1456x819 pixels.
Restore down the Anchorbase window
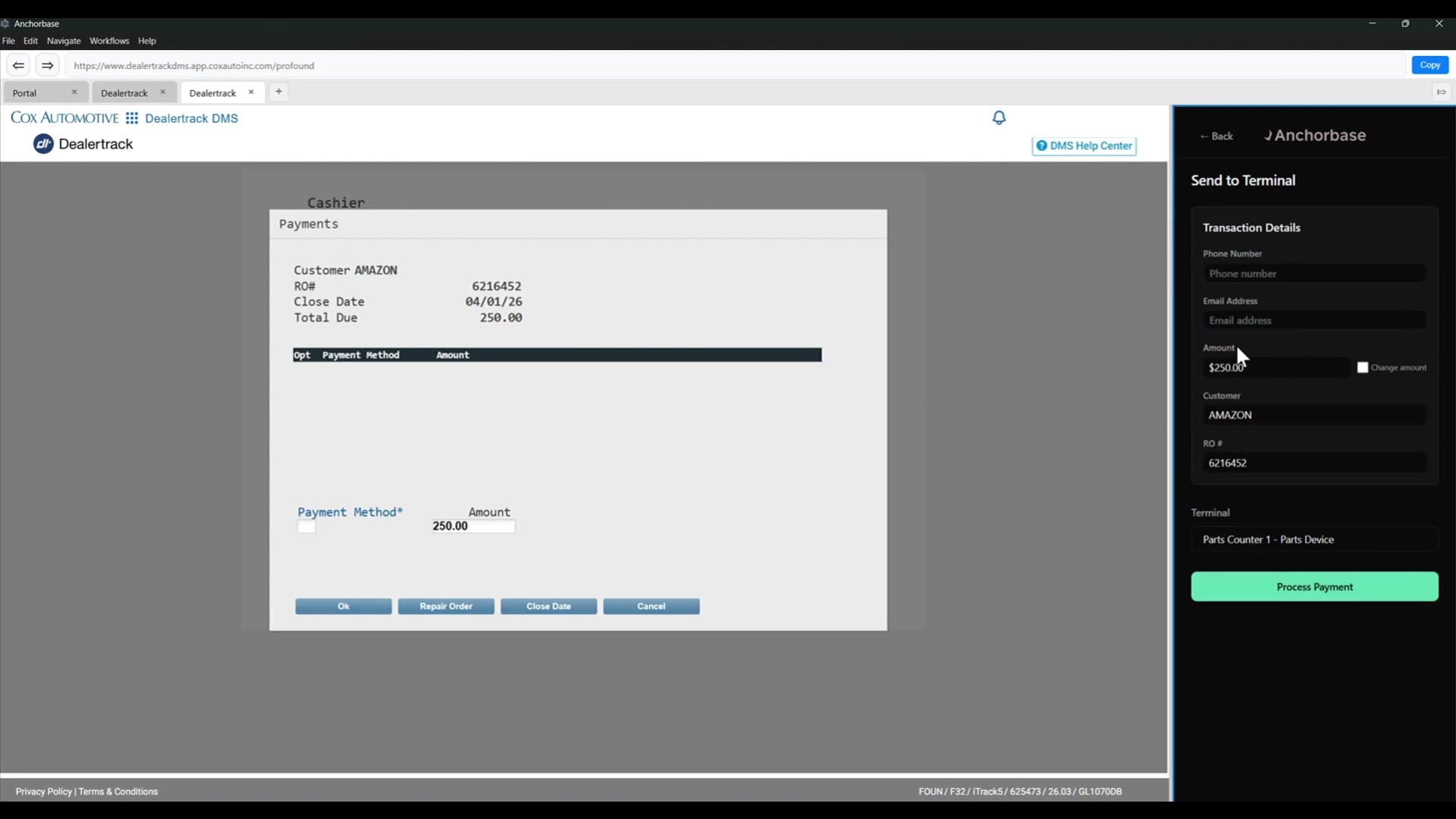point(1405,24)
